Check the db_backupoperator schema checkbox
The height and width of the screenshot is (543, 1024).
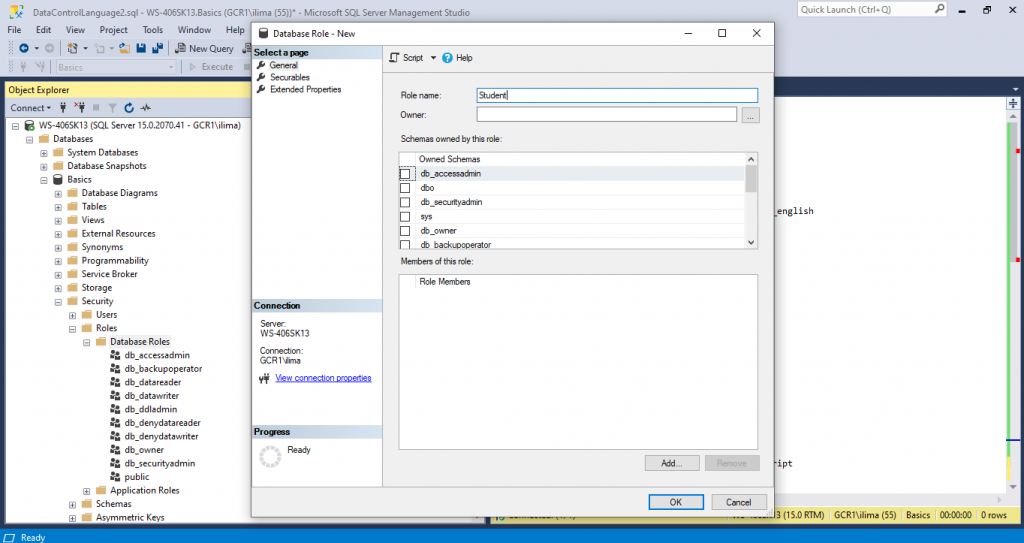point(406,245)
